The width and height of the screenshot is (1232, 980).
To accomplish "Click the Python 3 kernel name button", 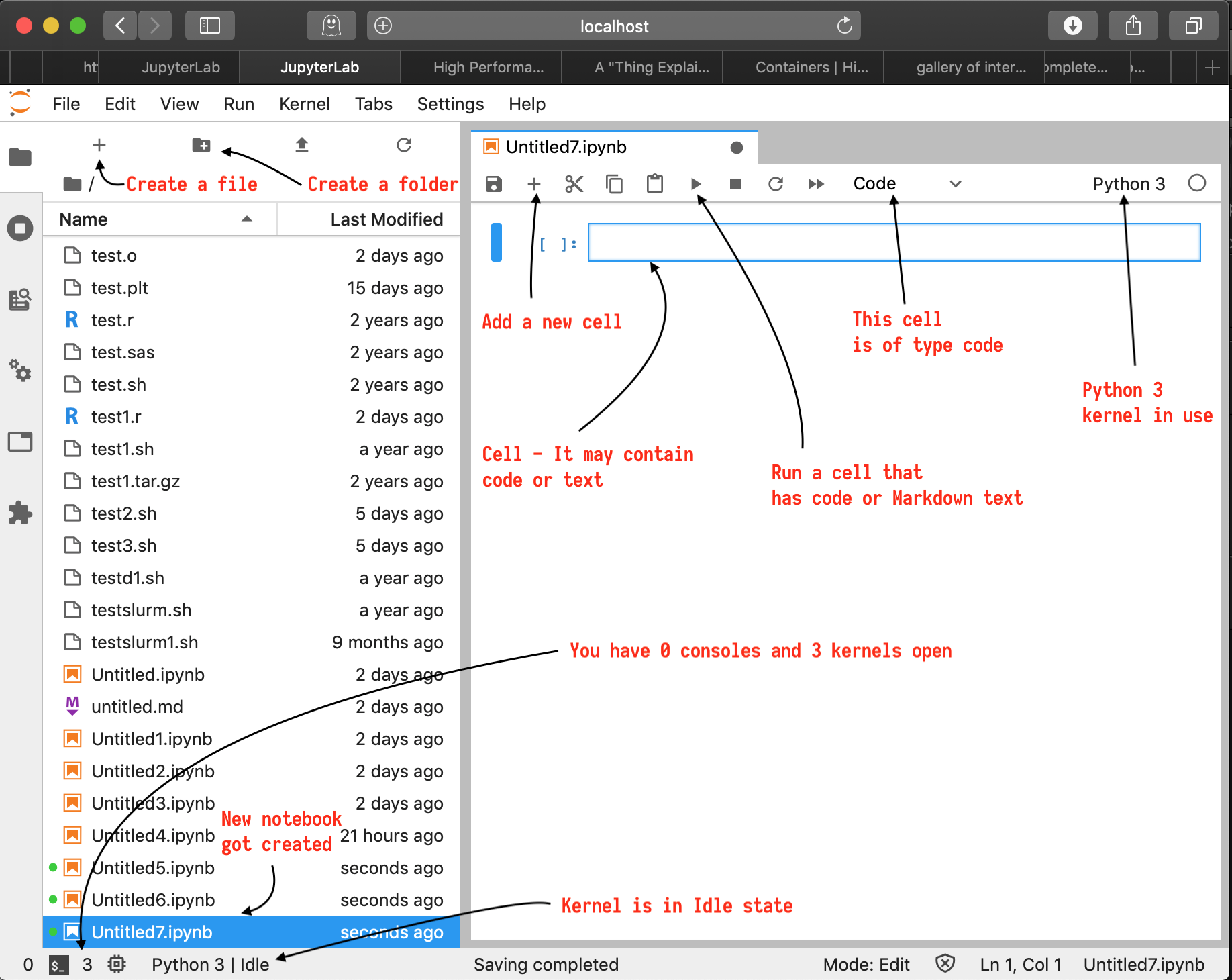I will [x=1128, y=184].
